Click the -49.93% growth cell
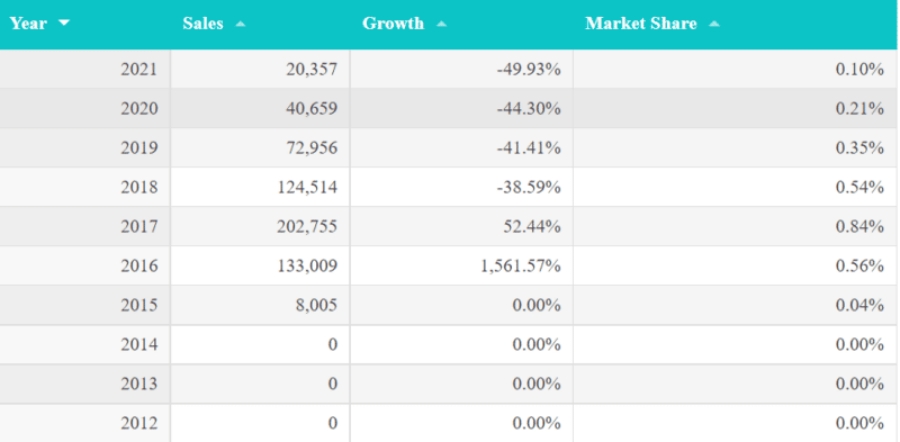The image size is (900, 442). coord(528,69)
